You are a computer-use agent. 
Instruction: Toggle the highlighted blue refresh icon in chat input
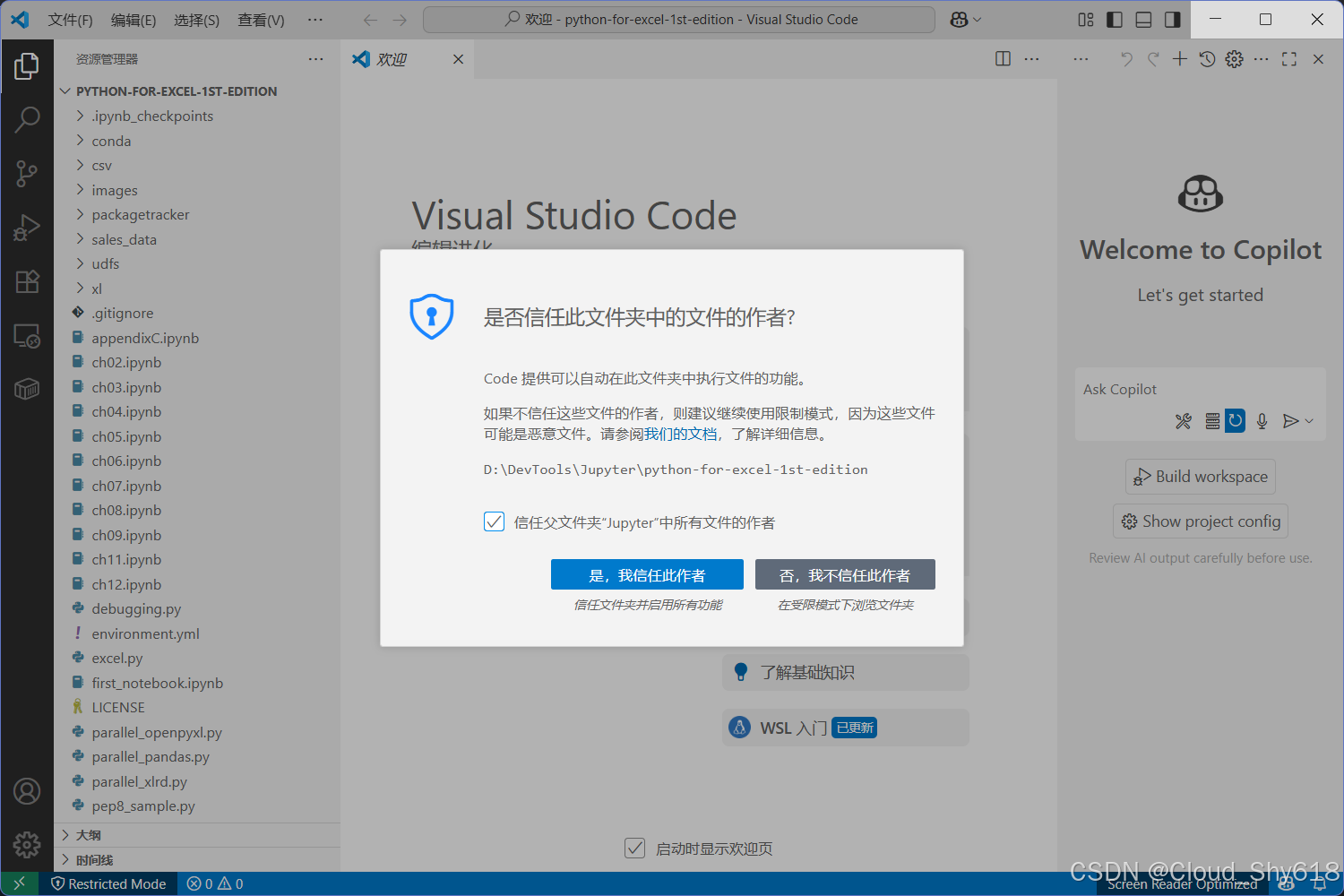1236,420
